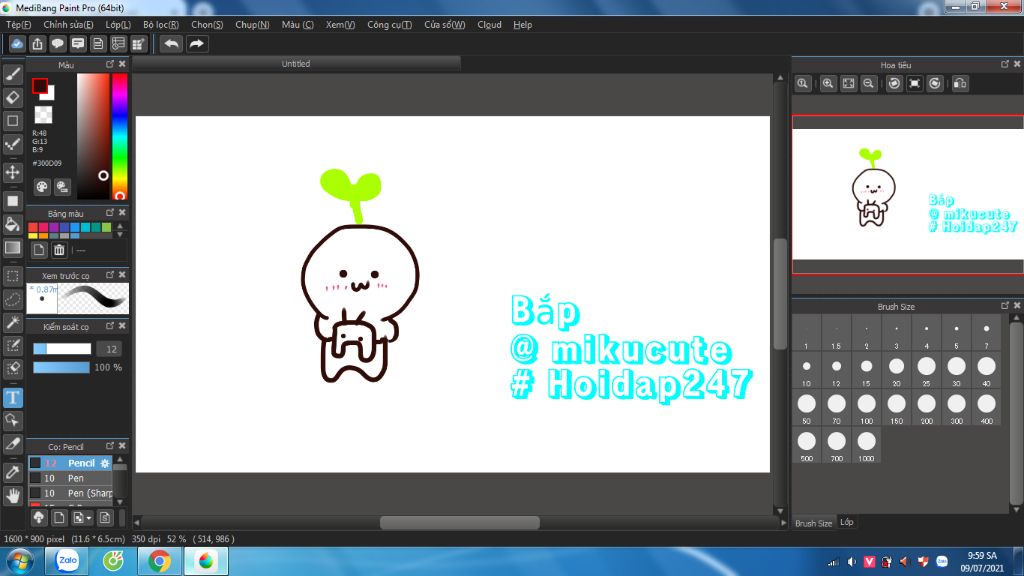
Task: Select the Dot/pixel brush tool
Action: 12,144
